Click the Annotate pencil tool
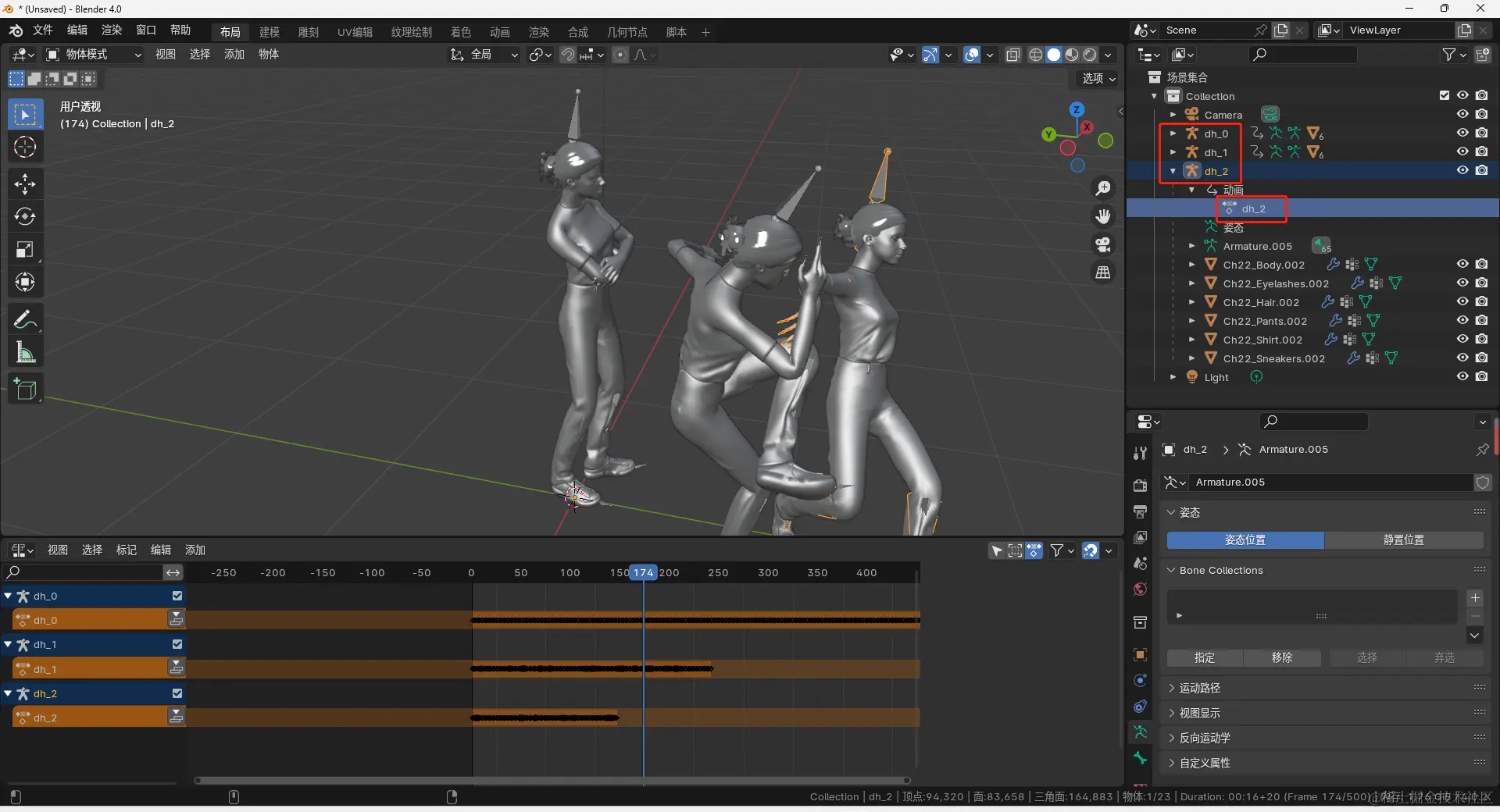This screenshot has height=812, width=1500. (x=25, y=319)
